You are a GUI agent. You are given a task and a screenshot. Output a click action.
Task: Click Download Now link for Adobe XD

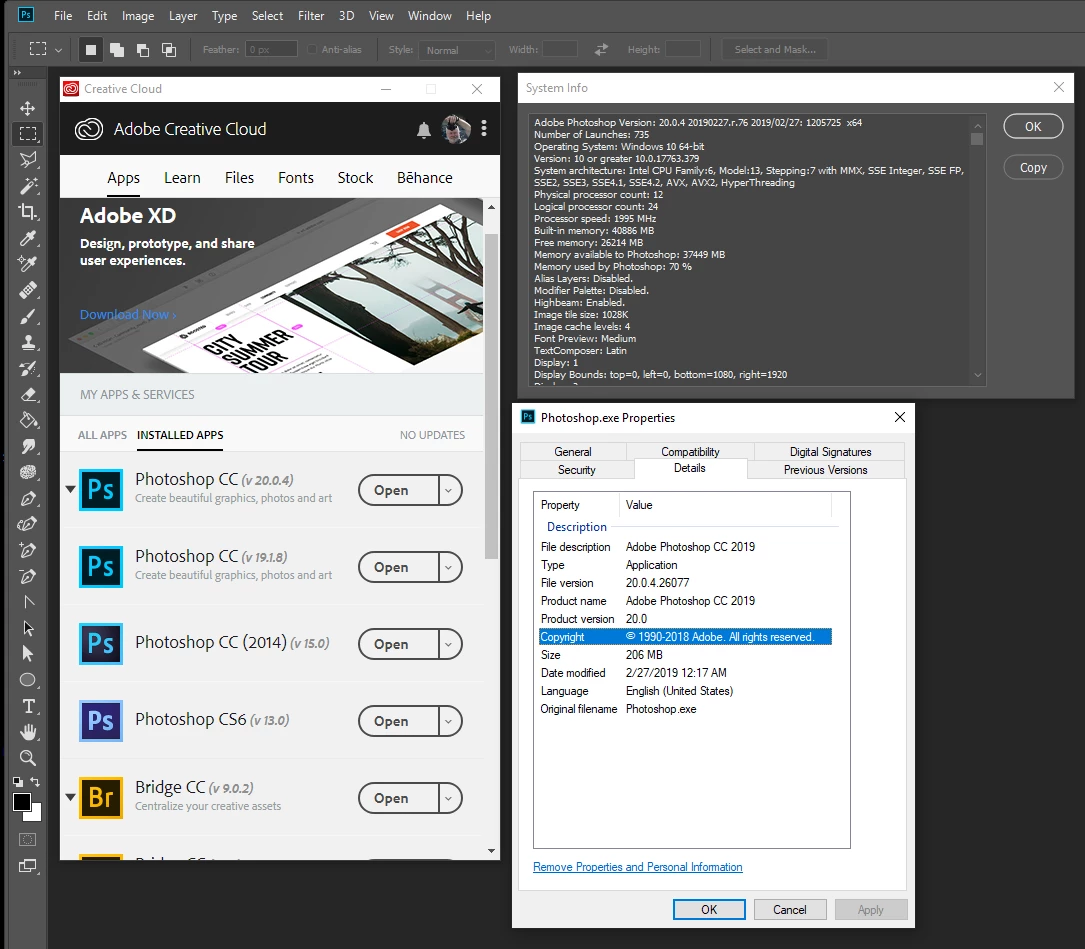tap(128, 314)
